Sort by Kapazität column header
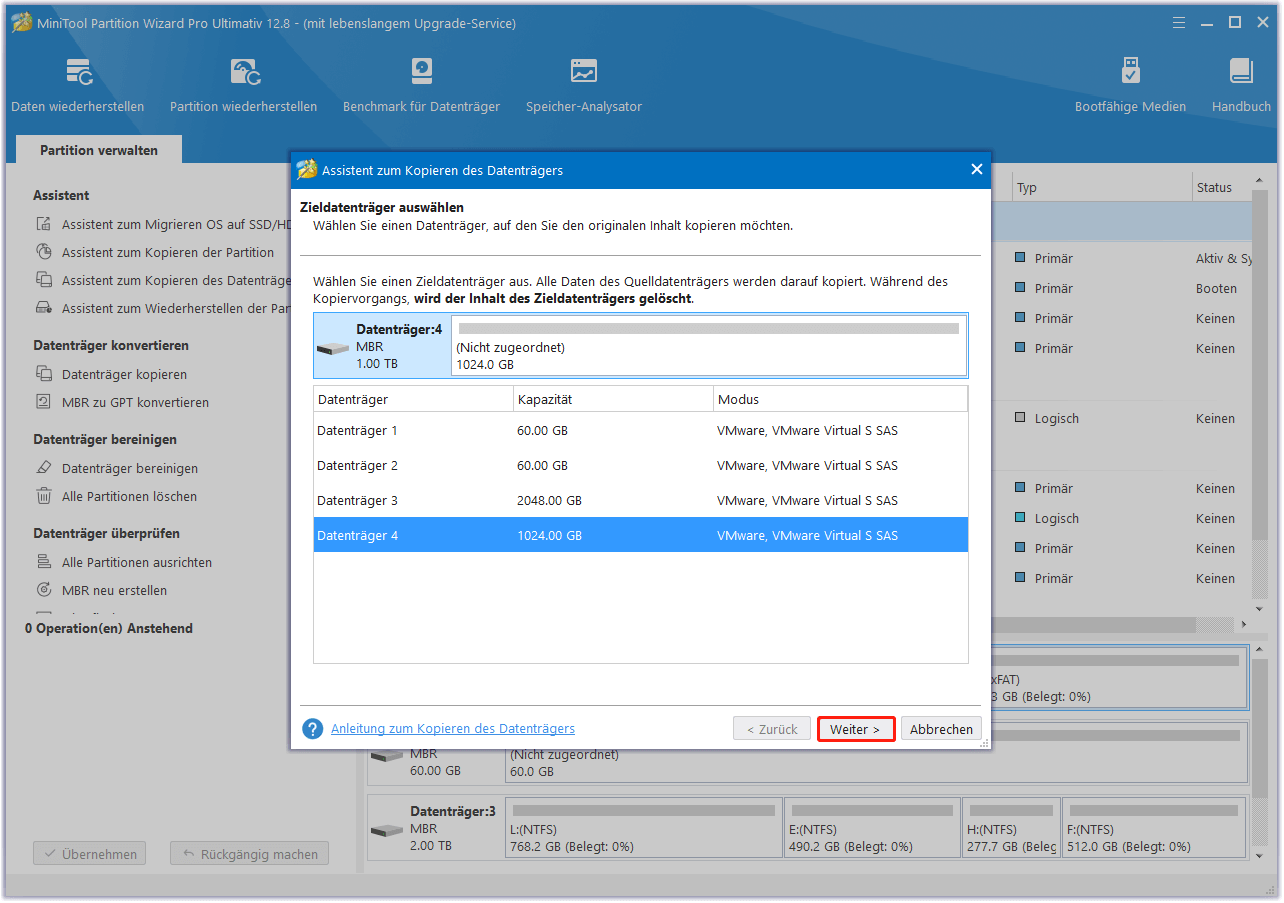This screenshot has height=903, width=1284. click(613, 399)
